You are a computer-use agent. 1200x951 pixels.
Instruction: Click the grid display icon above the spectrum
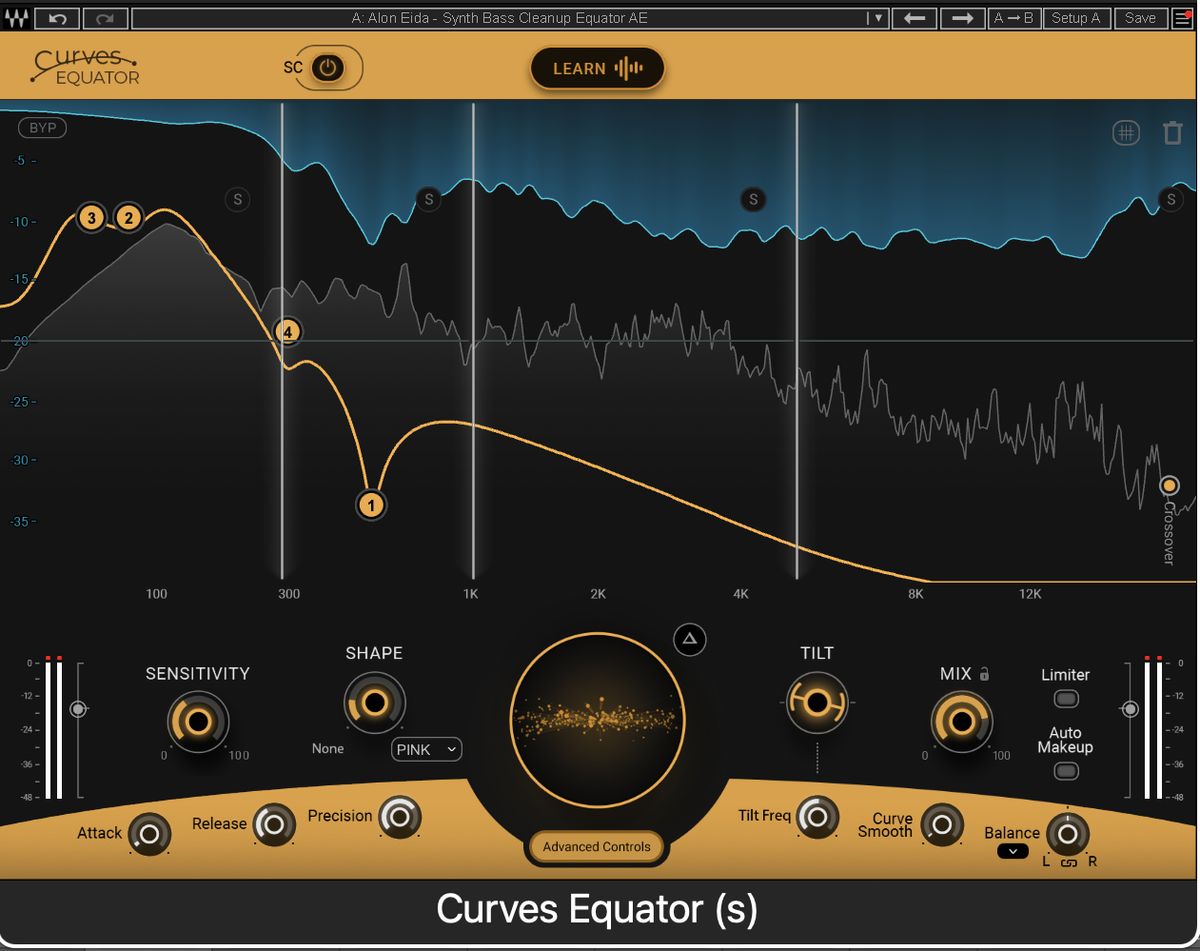point(1126,132)
